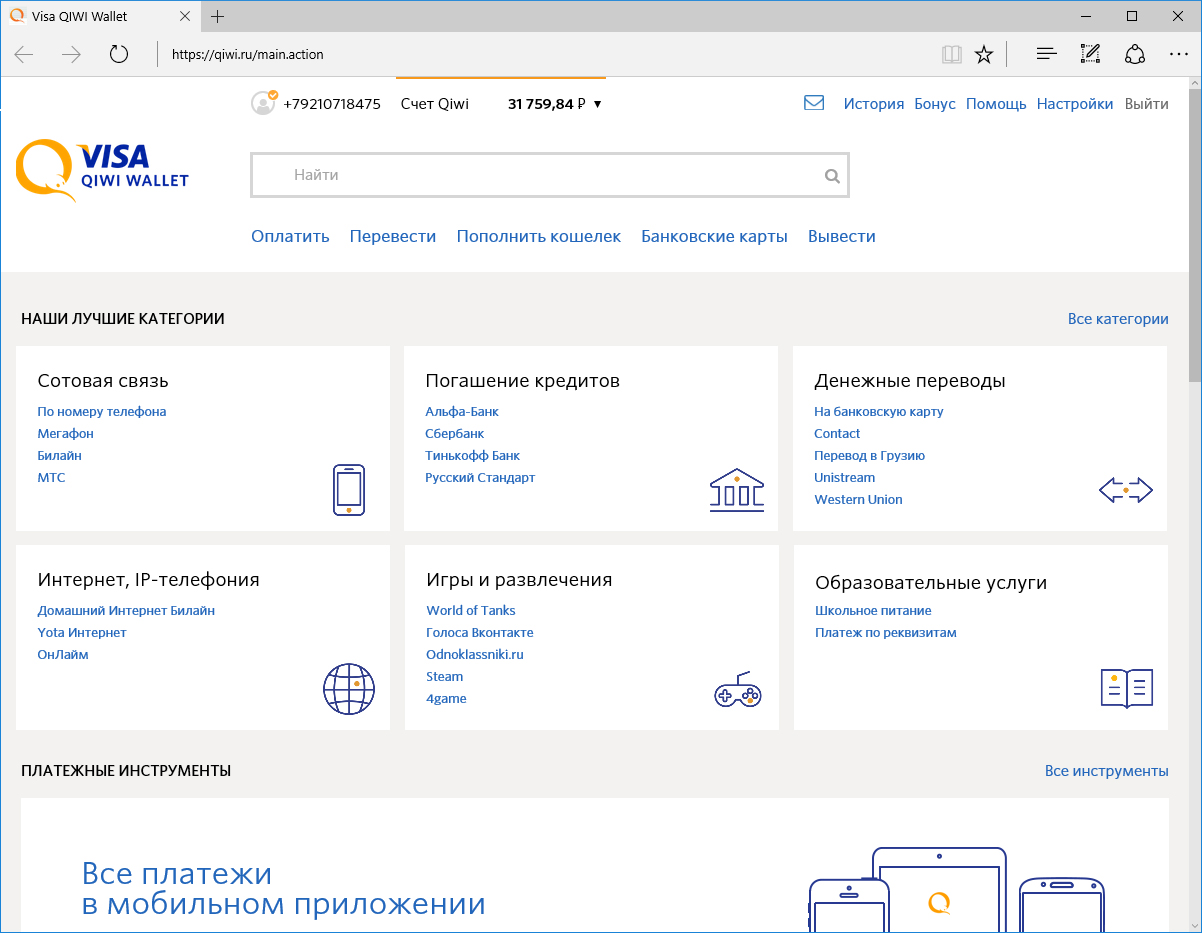Open the Оплатить menu item
Image resolution: width=1202 pixels, height=933 pixels.
coord(290,236)
